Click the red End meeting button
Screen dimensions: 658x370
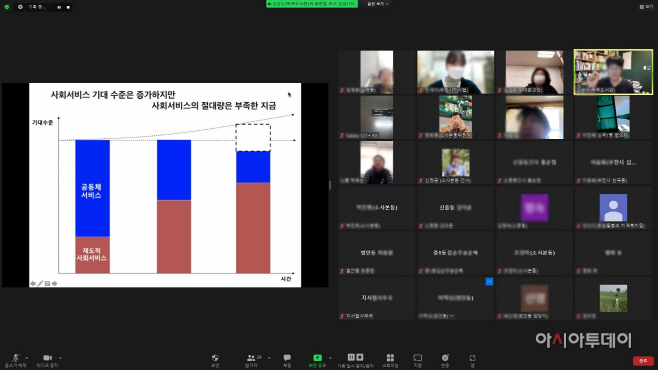point(643,361)
